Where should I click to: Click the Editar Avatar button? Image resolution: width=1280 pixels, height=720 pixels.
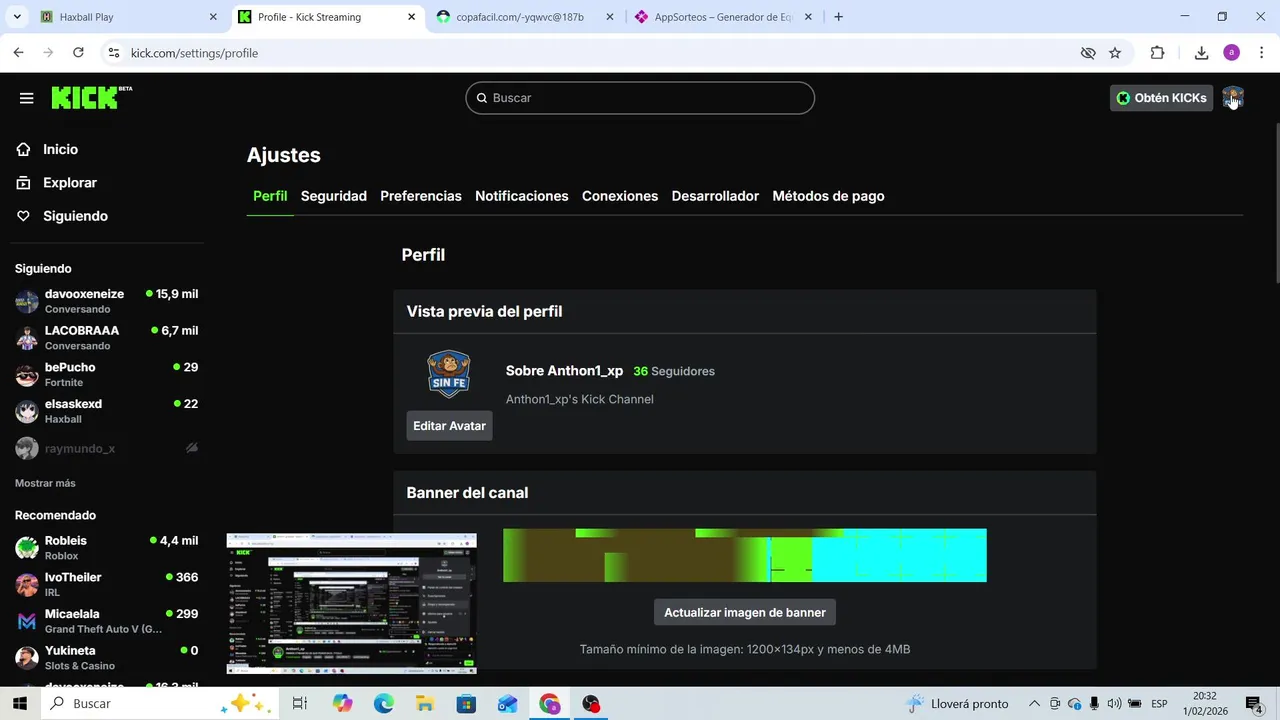(x=449, y=426)
